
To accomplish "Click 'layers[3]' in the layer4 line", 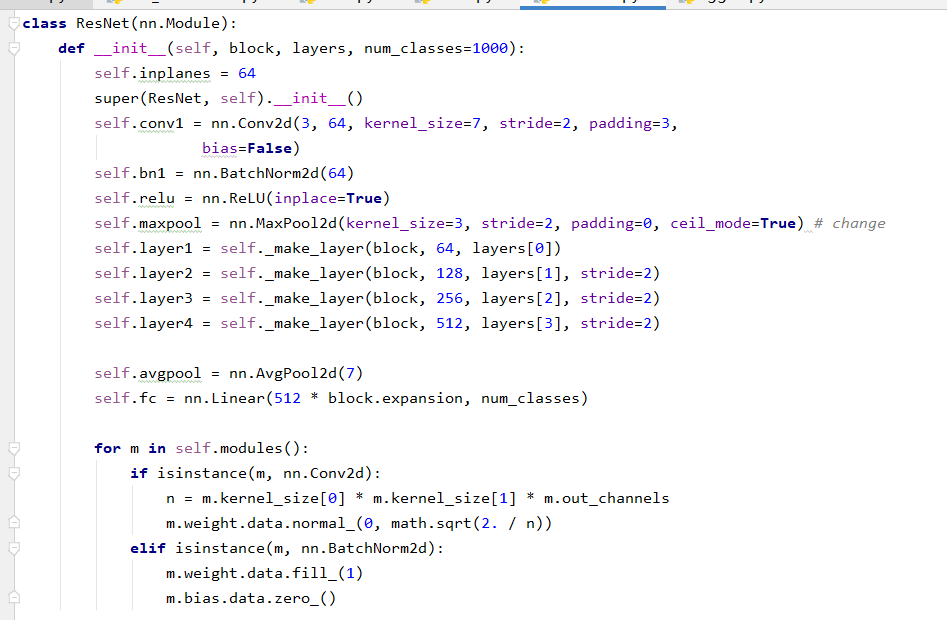I will pyautogui.click(x=521, y=324).
